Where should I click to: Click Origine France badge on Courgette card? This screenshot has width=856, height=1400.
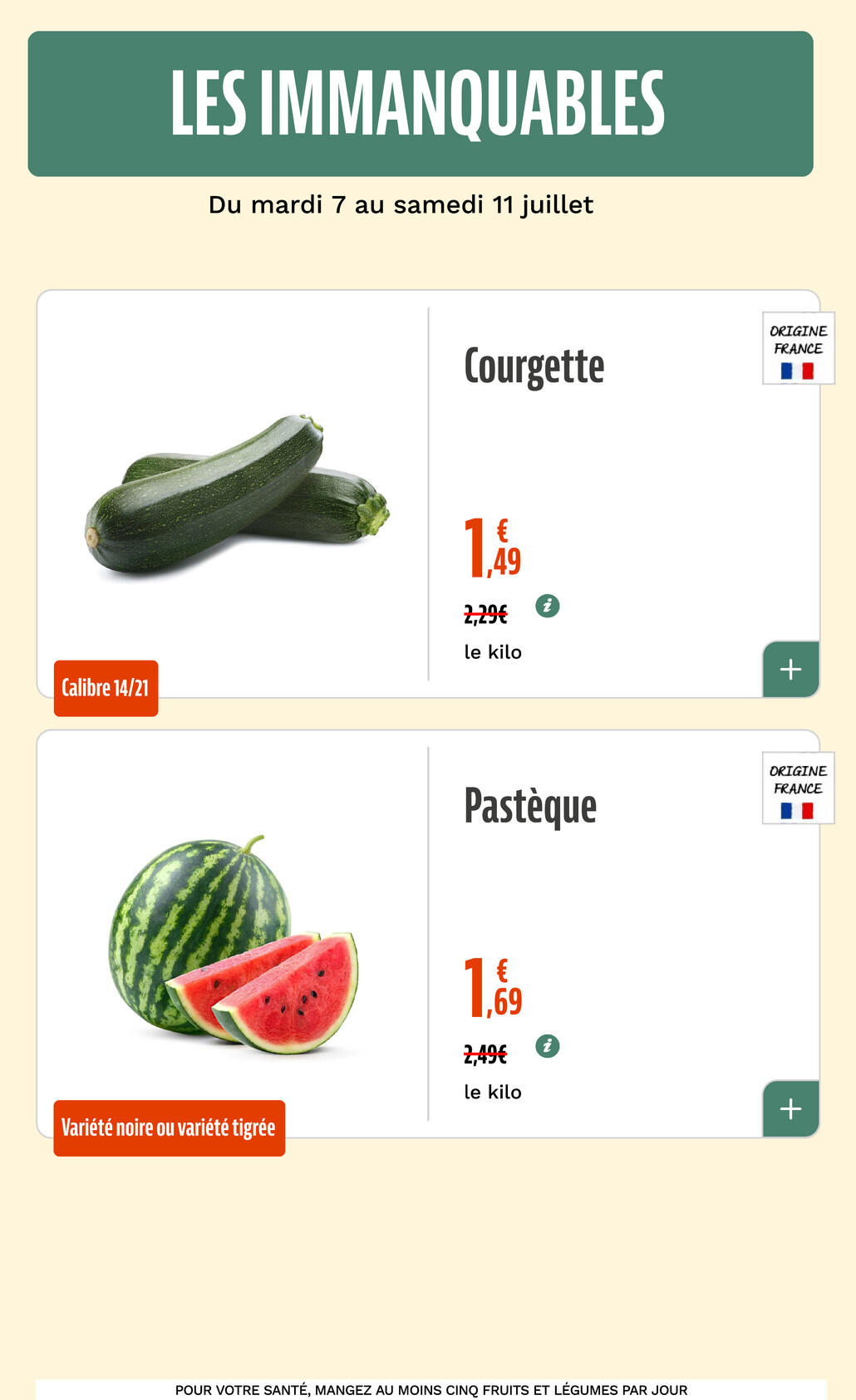pyautogui.click(x=799, y=348)
